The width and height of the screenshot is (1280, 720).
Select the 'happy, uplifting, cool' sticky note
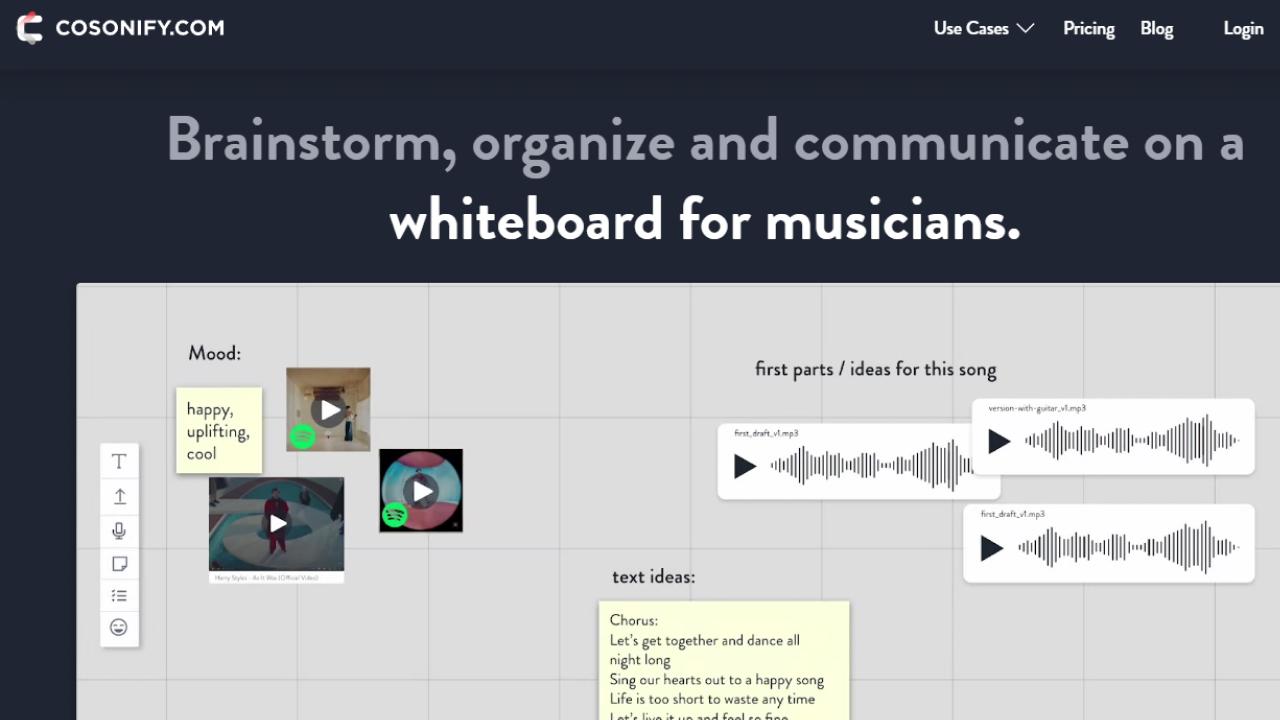[219, 430]
